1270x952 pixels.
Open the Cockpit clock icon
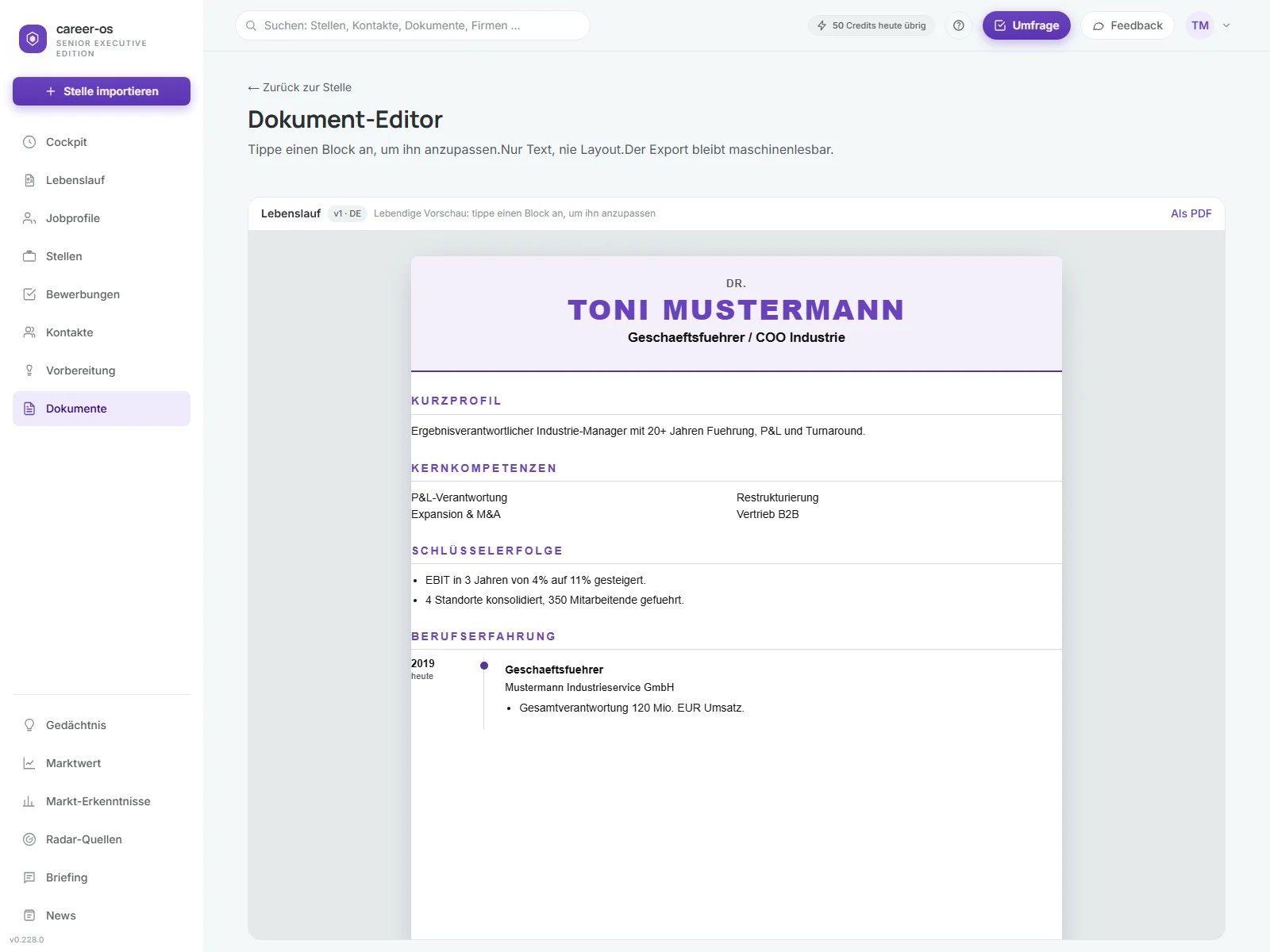click(x=29, y=142)
